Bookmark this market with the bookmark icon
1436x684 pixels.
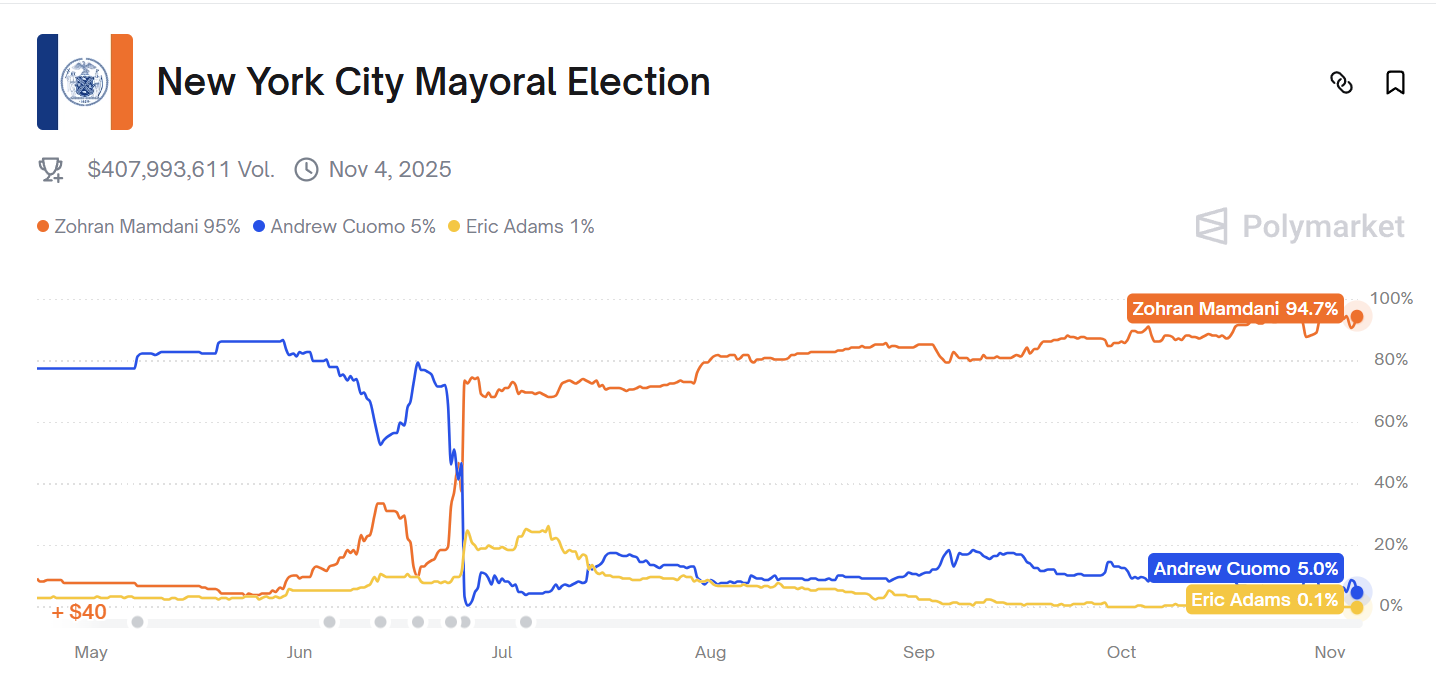pyautogui.click(x=1395, y=83)
